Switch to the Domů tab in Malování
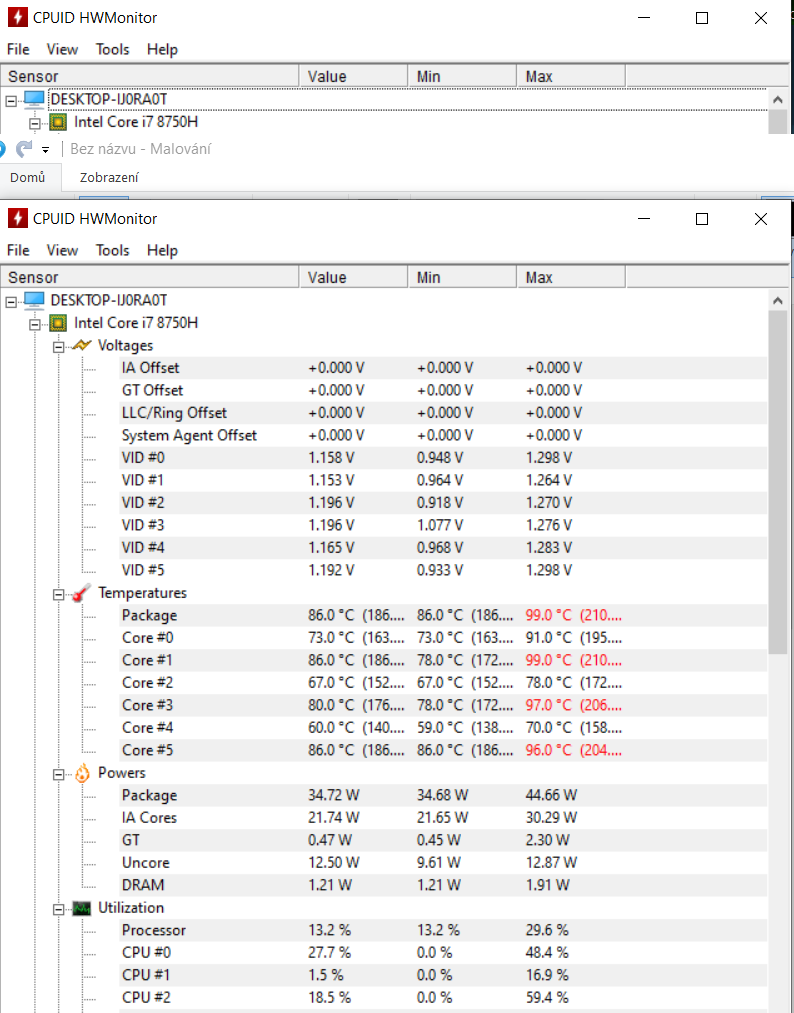This screenshot has height=1013, width=794. [28, 177]
